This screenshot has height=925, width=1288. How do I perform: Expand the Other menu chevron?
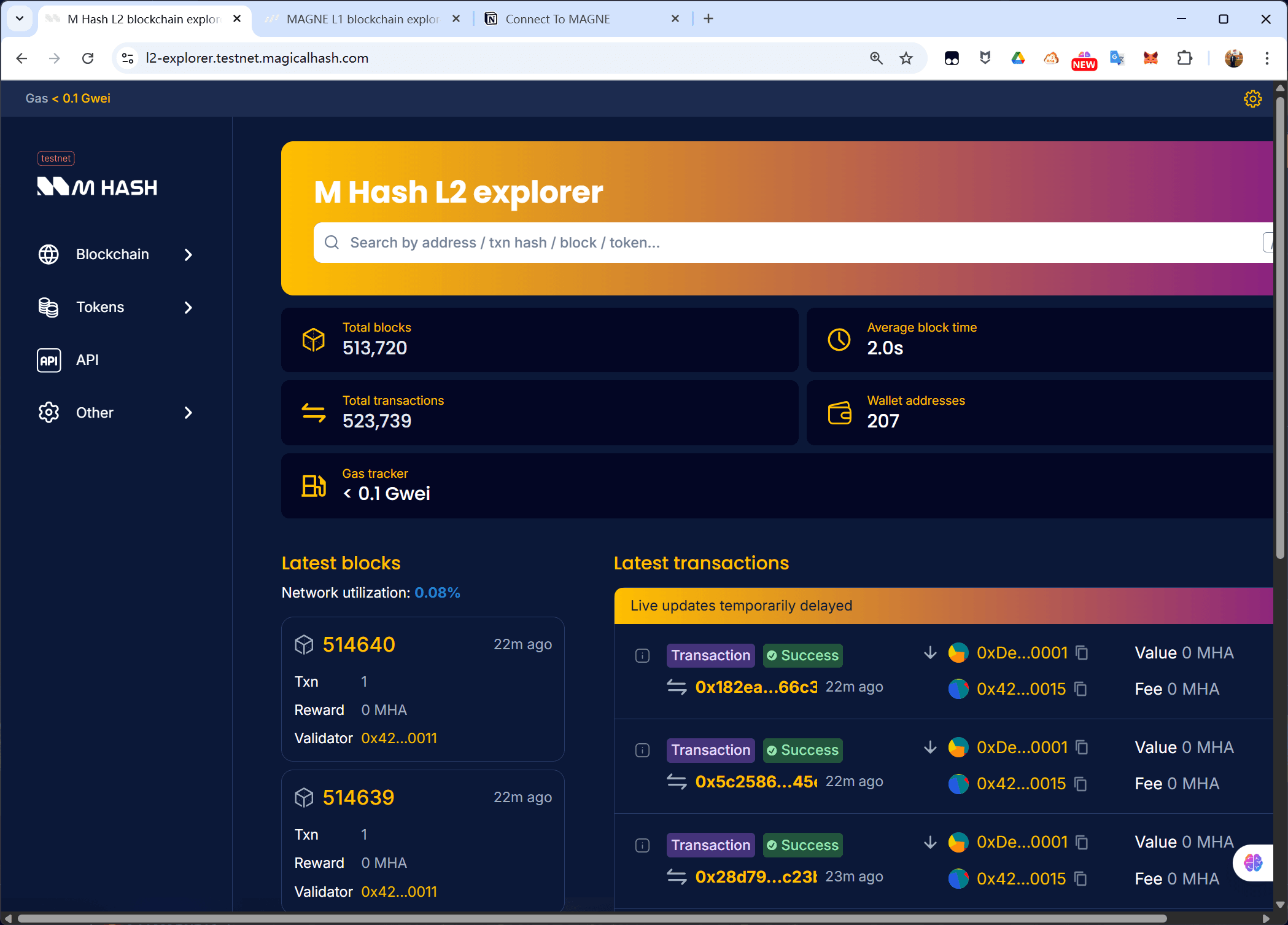click(x=188, y=413)
